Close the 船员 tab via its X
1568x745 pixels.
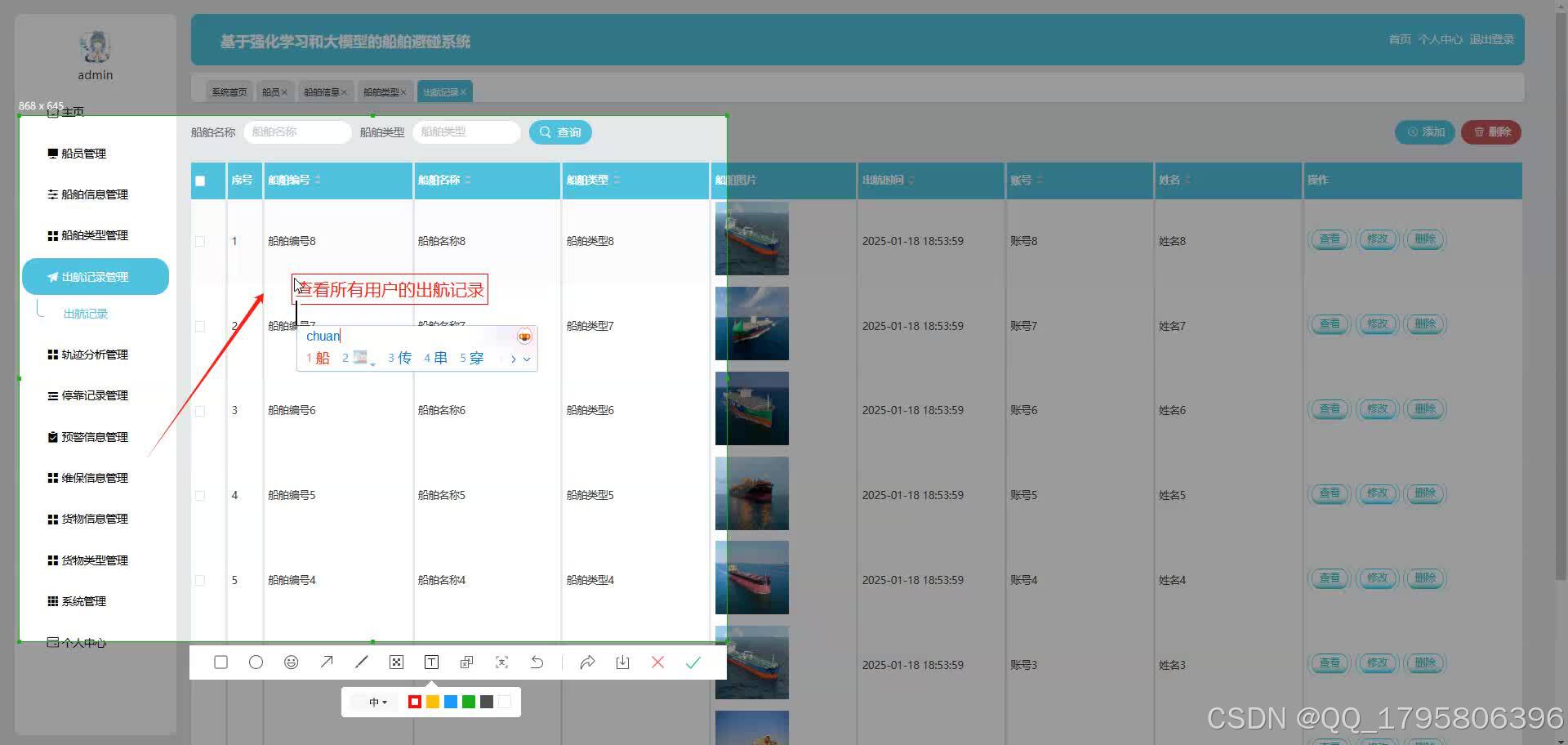(284, 92)
